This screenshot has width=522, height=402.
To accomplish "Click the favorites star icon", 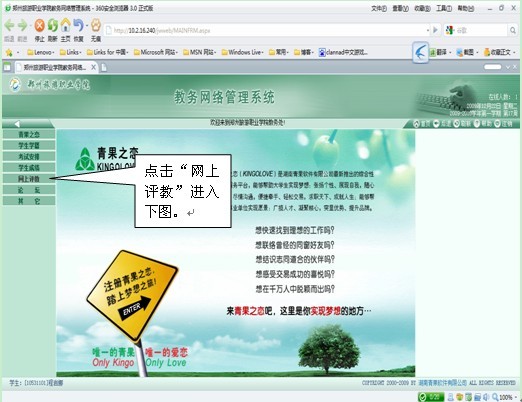I will click(9, 52).
